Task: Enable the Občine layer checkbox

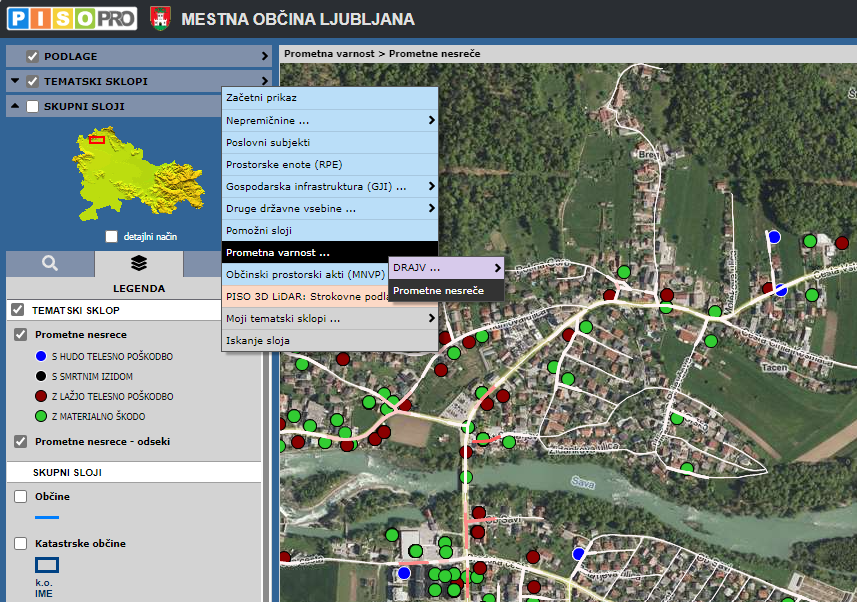Action: (21, 496)
